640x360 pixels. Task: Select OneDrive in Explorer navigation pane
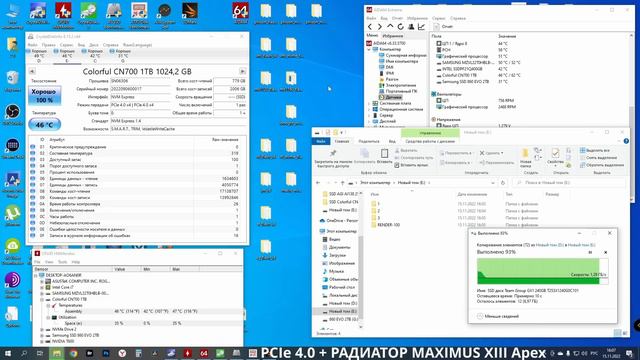(338, 220)
